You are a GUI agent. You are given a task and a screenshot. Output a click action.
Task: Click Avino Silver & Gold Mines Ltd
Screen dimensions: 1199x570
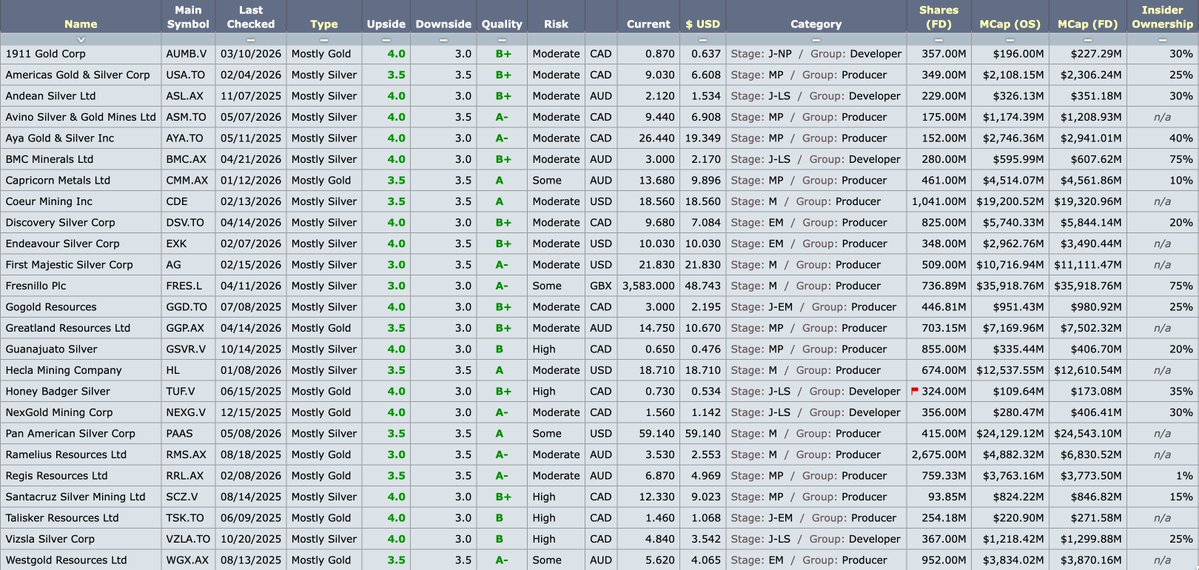80,117
